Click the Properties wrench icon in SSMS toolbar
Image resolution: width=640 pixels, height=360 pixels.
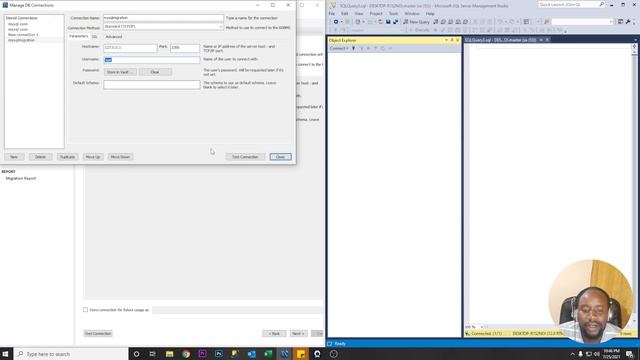[628, 22]
